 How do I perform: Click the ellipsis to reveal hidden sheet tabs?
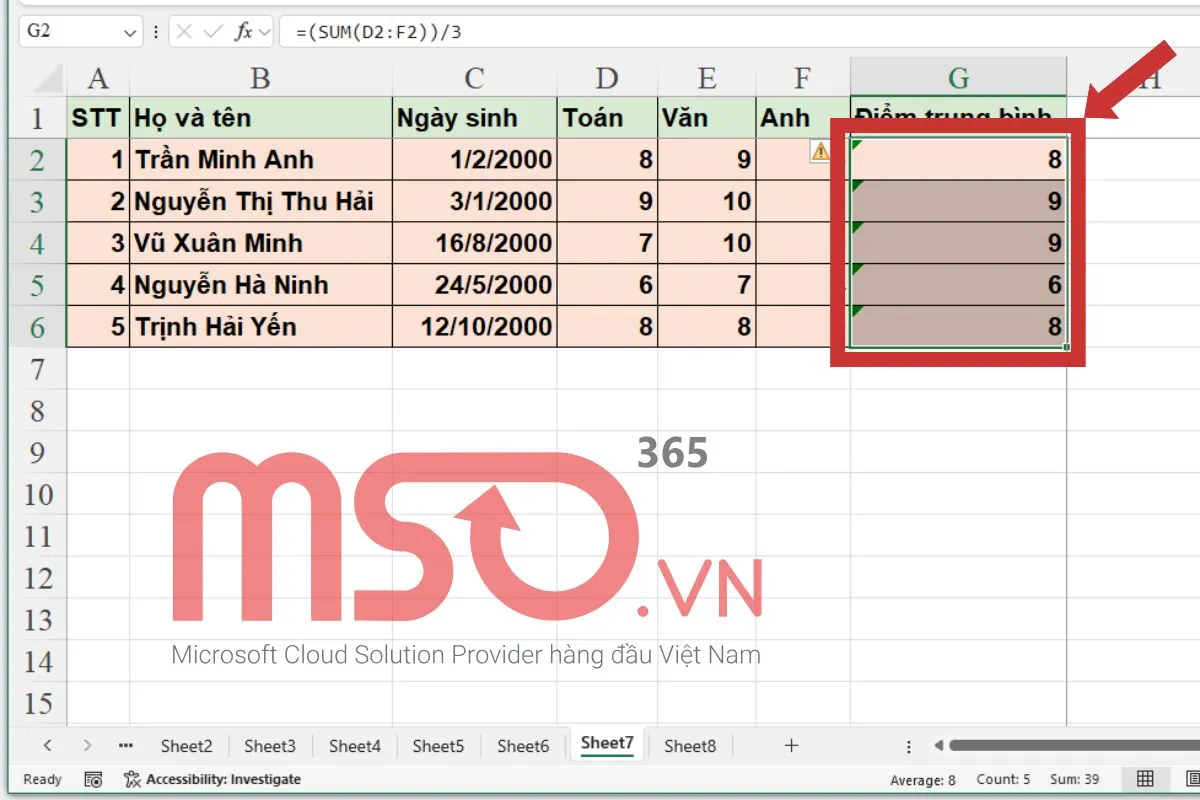point(124,745)
